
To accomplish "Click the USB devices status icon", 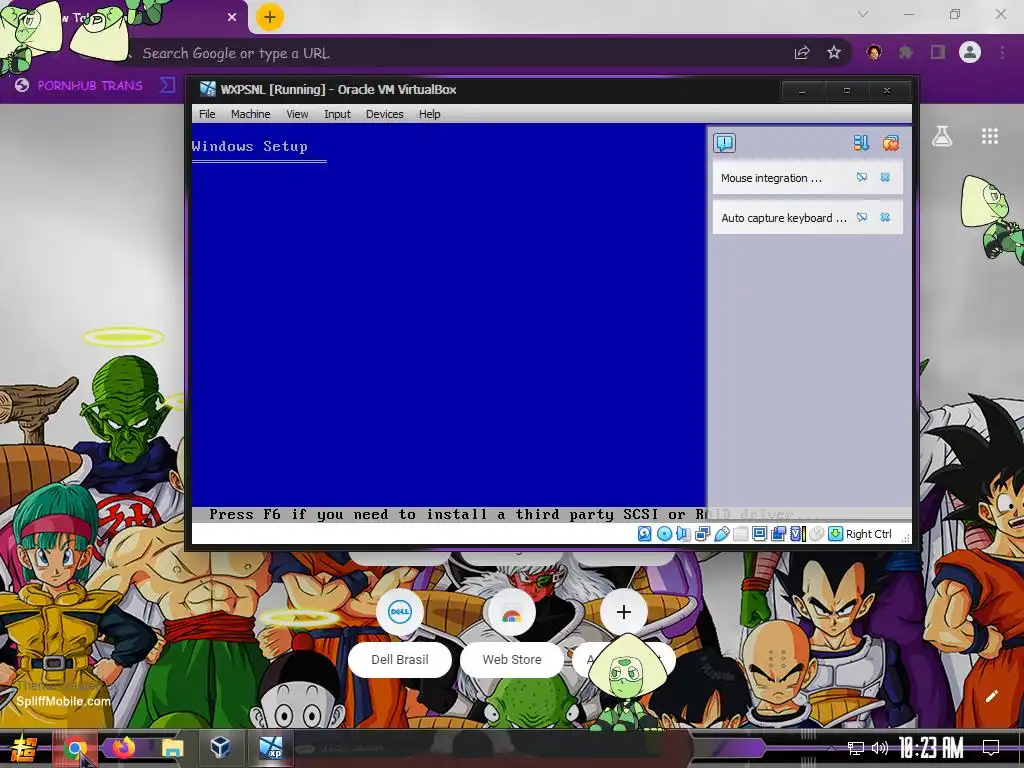I will point(722,534).
